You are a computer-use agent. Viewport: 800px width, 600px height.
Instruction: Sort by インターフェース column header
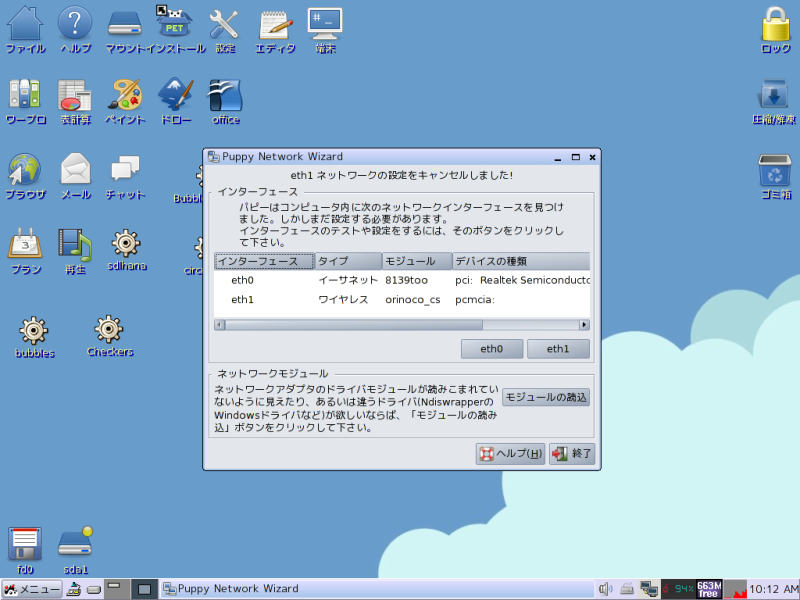264,261
